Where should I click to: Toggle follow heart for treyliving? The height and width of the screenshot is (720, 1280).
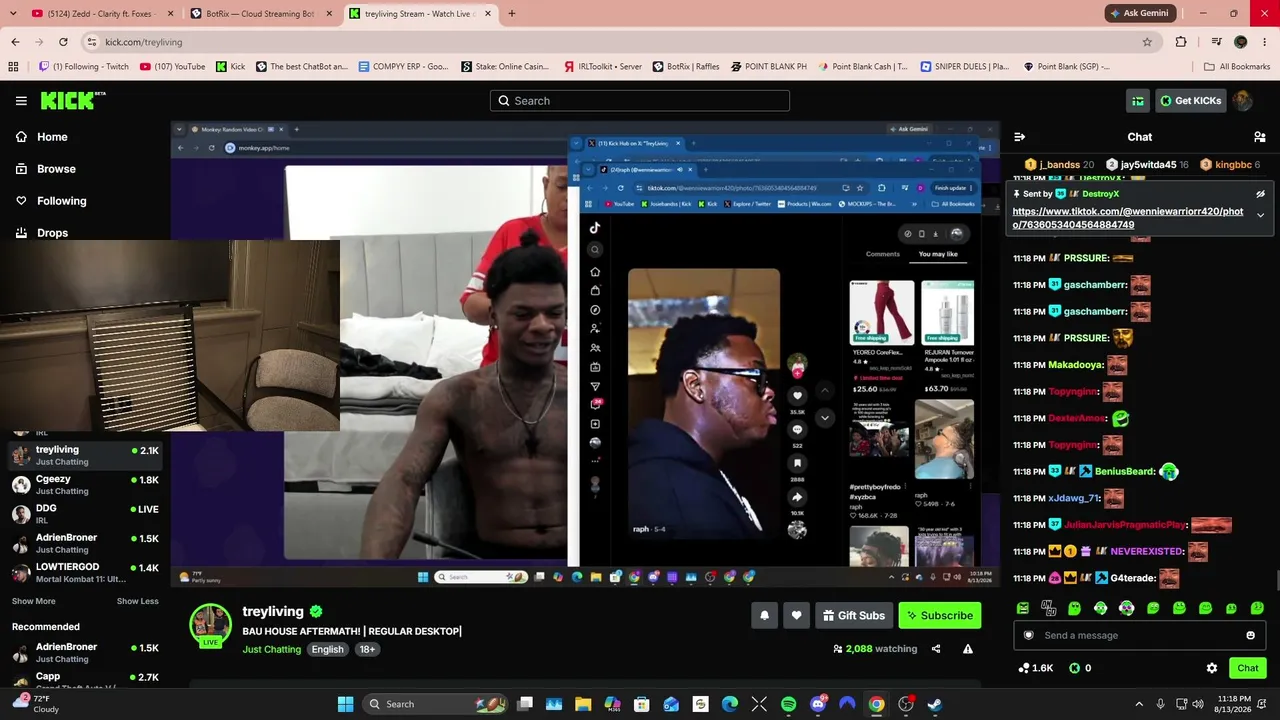(796, 616)
